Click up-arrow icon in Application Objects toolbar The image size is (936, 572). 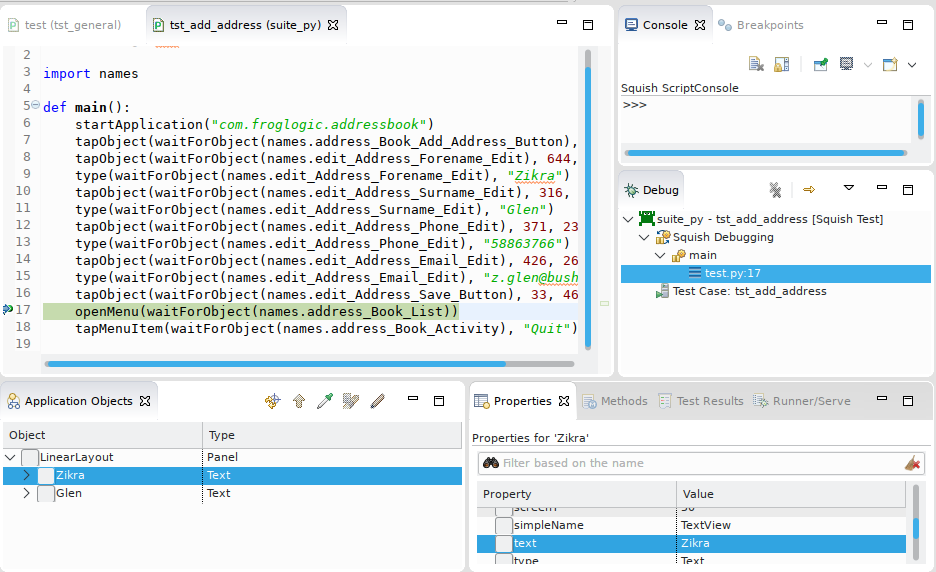click(299, 401)
